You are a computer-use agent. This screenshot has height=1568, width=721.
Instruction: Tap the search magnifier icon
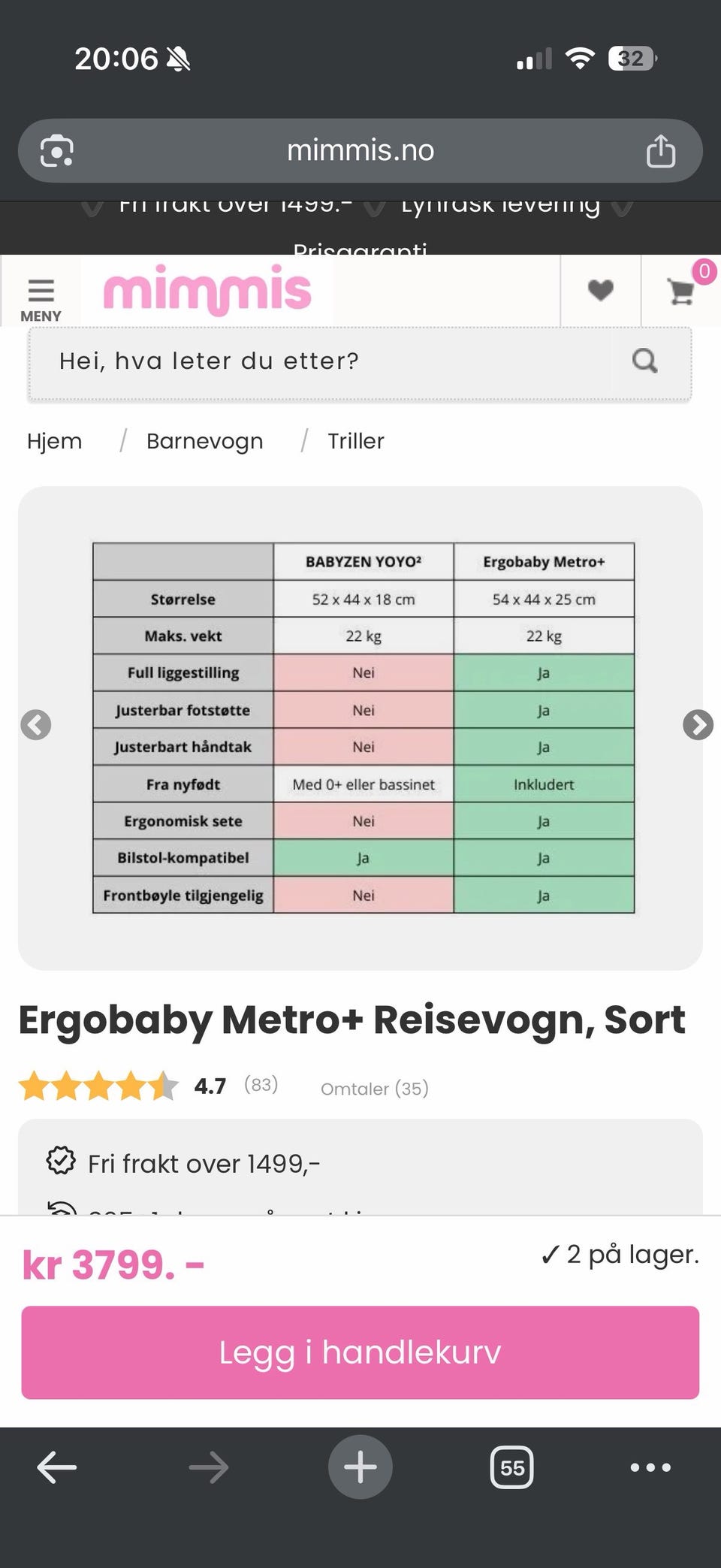pyautogui.click(x=644, y=361)
